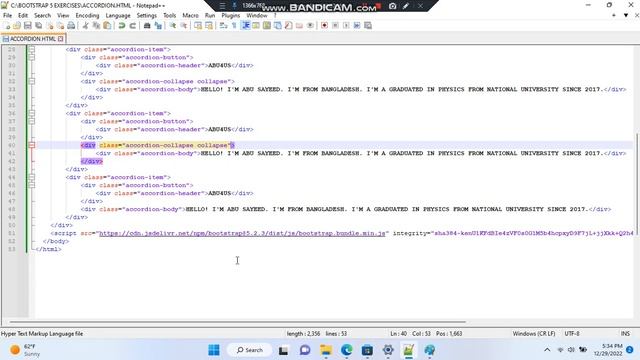The height and width of the screenshot is (360, 640).
Task: Take a Bandicam screenshot with camera icon
Action: 392,6
